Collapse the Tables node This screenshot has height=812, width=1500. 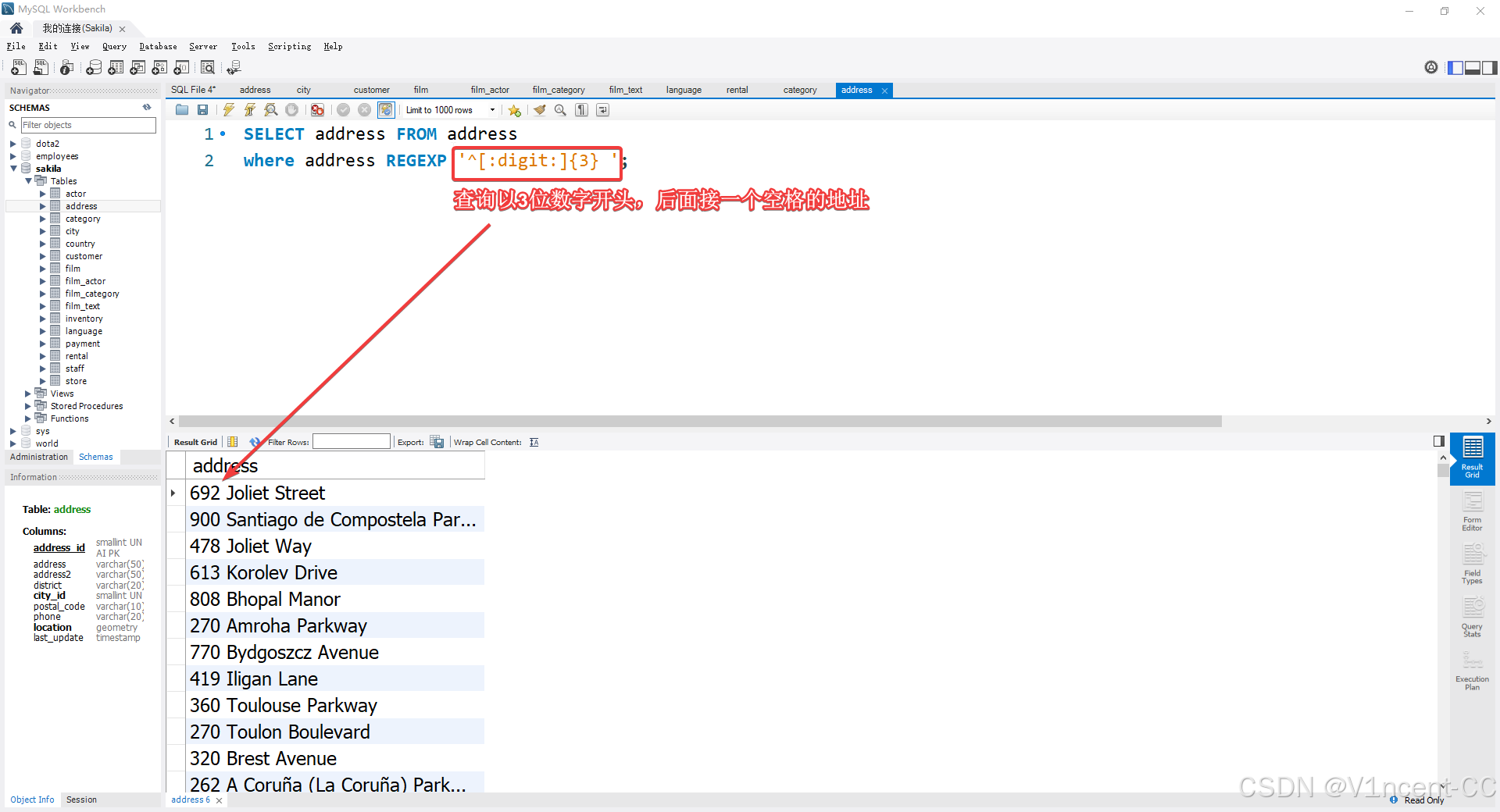(28, 181)
